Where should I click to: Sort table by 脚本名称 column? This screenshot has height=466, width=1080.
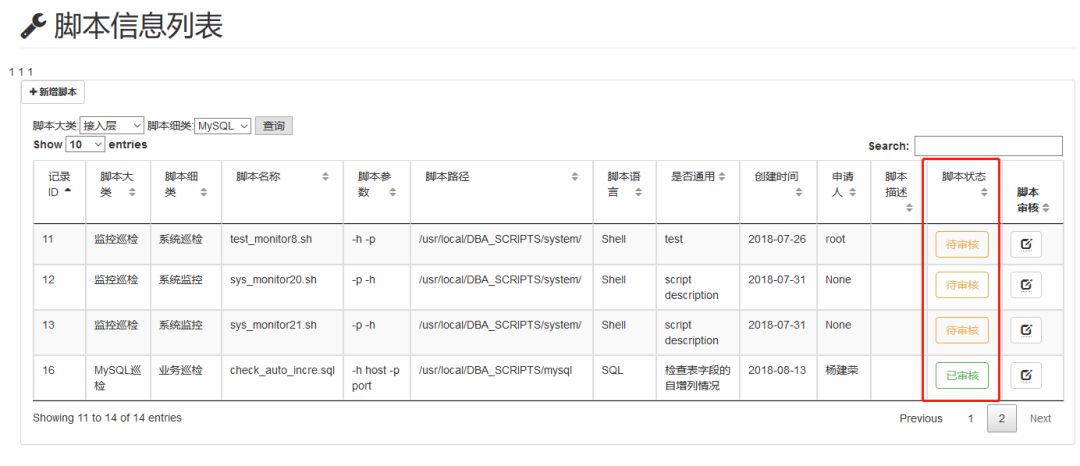[325, 177]
